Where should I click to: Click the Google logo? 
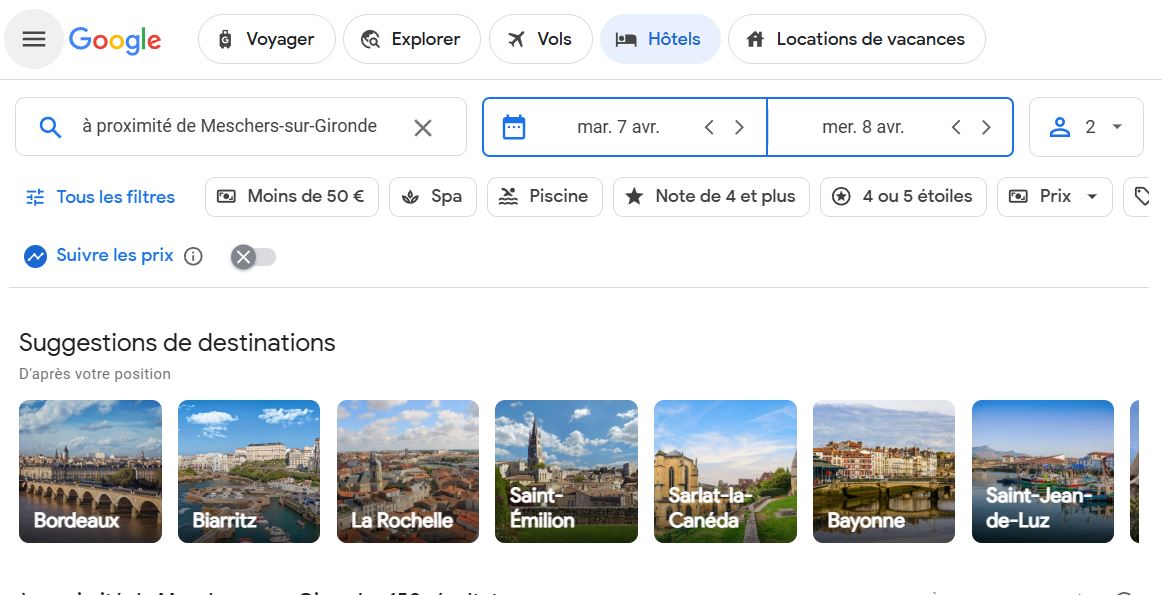pyautogui.click(x=115, y=40)
